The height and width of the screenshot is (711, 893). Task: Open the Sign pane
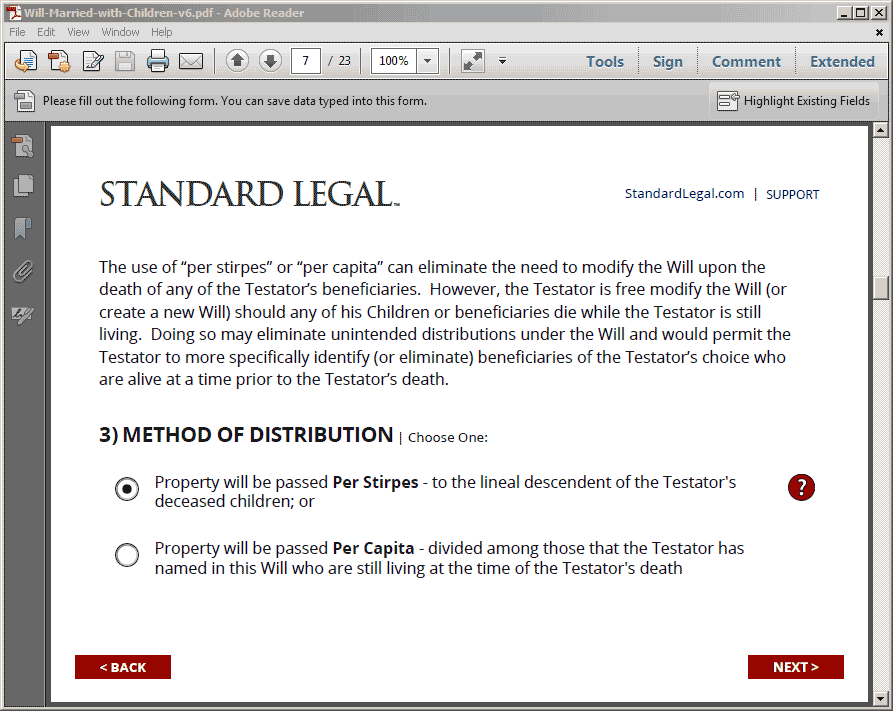pyautogui.click(x=667, y=62)
